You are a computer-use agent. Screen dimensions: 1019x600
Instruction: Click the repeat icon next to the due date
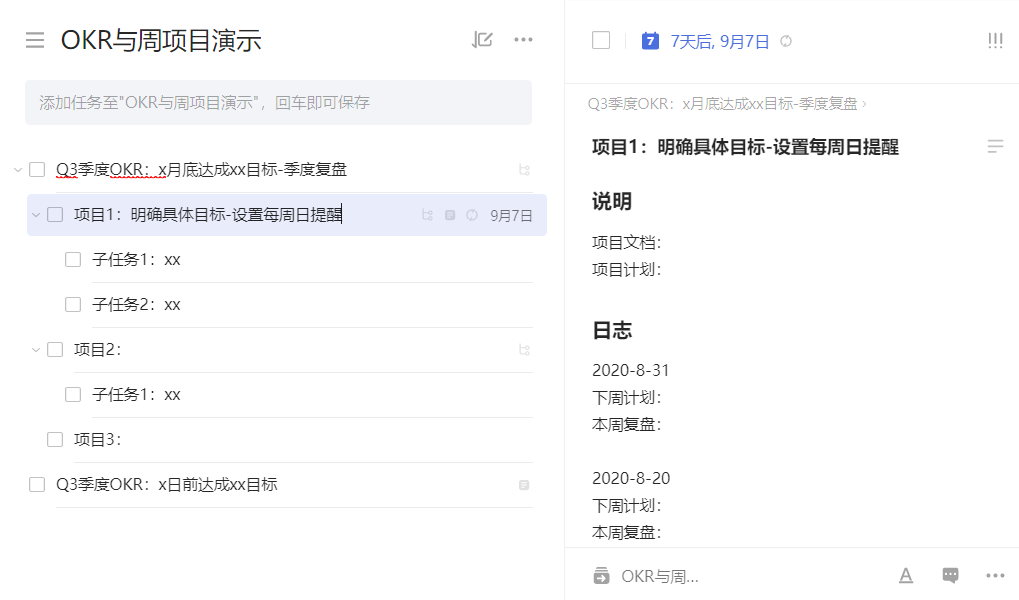786,41
